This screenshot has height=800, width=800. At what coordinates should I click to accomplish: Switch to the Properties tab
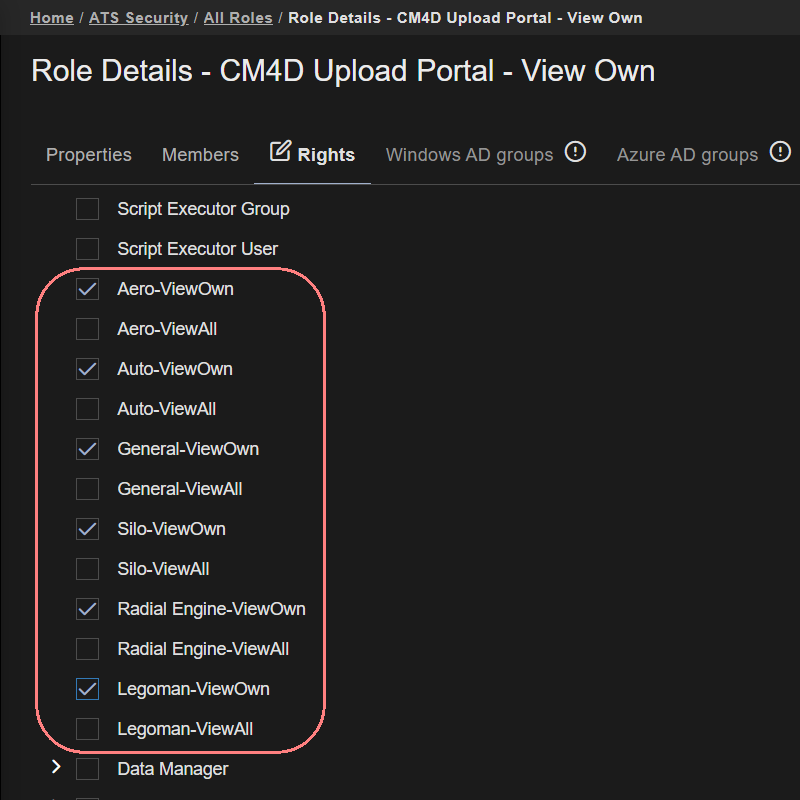point(89,155)
